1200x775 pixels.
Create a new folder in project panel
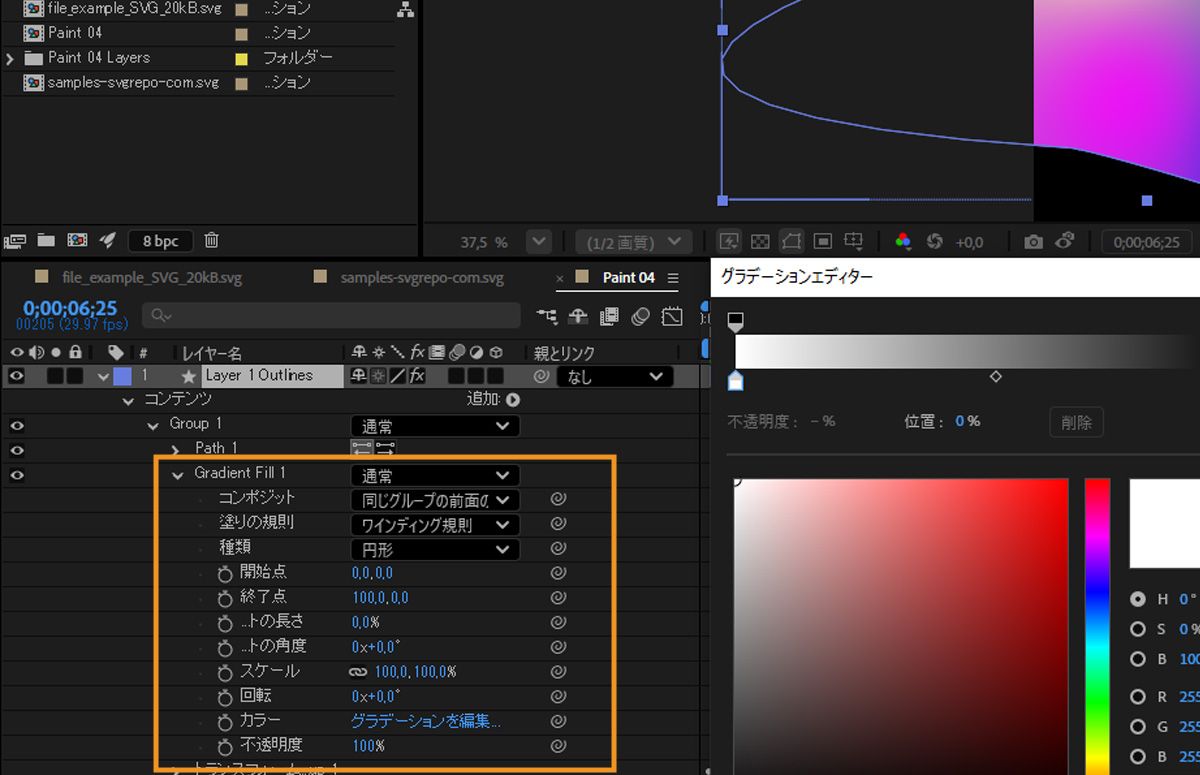point(46,240)
